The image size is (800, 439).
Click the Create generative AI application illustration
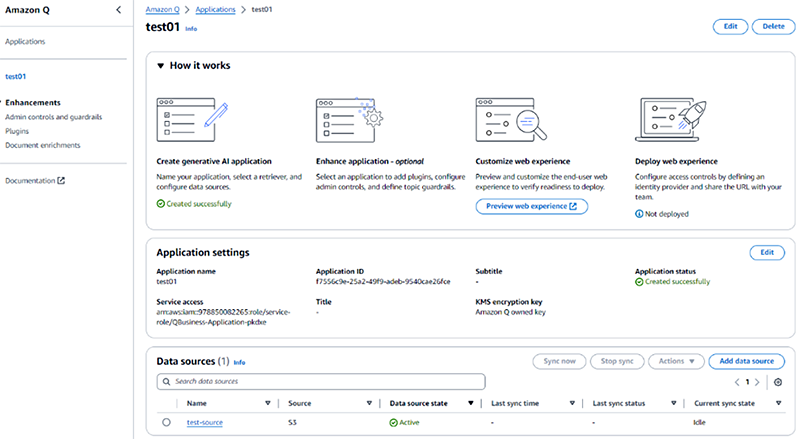pyautogui.click(x=192, y=120)
